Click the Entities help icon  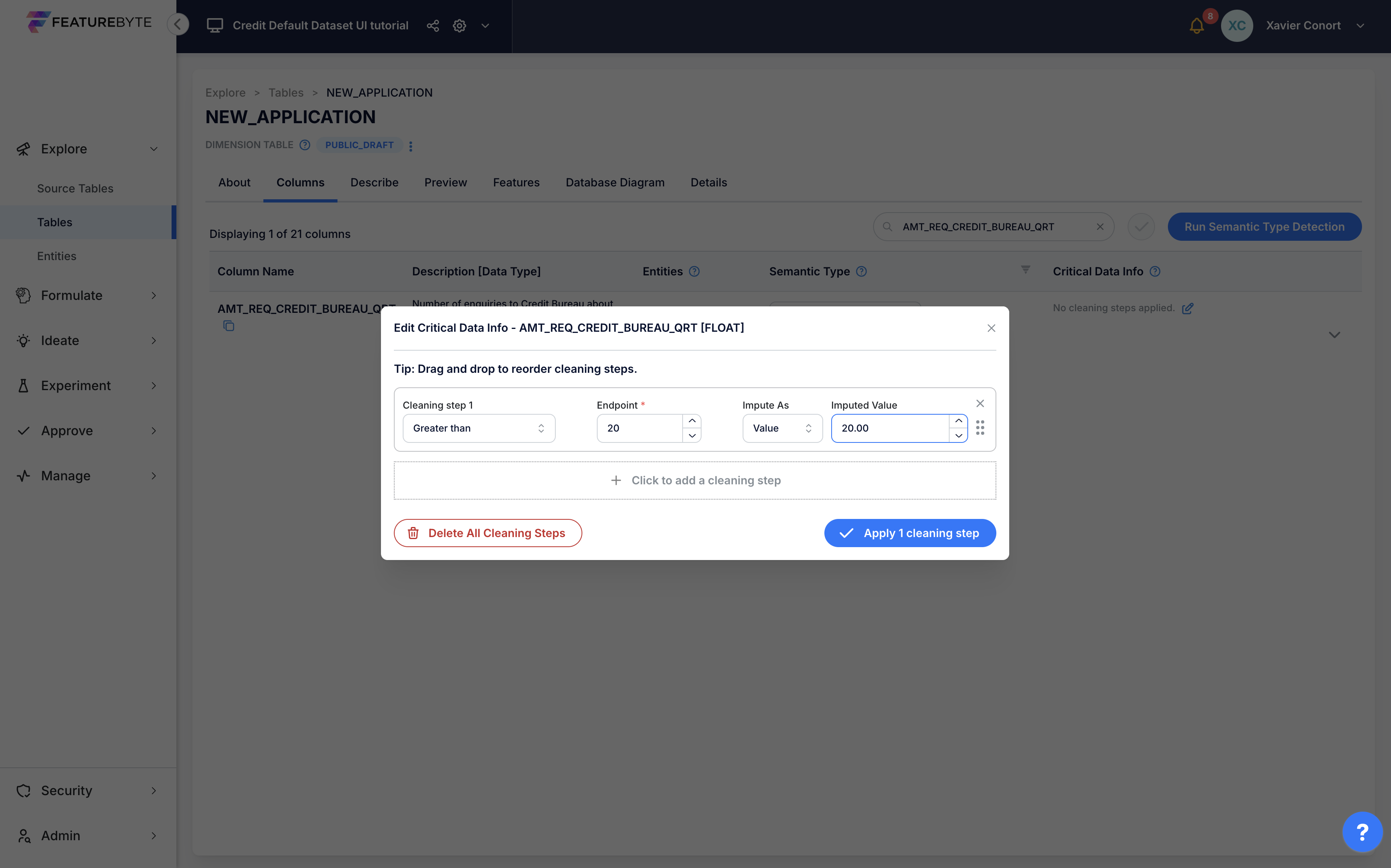694,271
